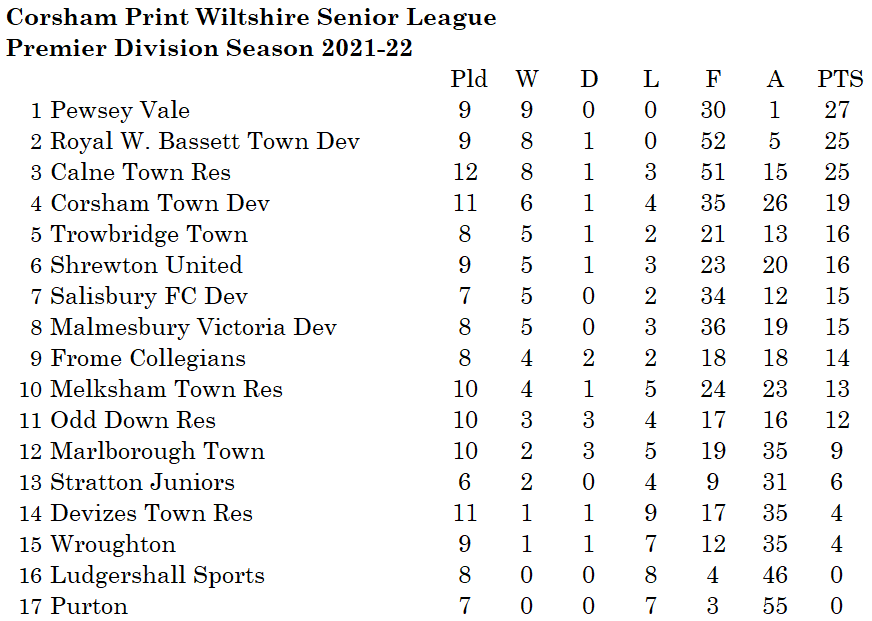Select the W column header
The height and width of the screenshot is (621, 872).
point(527,80)
